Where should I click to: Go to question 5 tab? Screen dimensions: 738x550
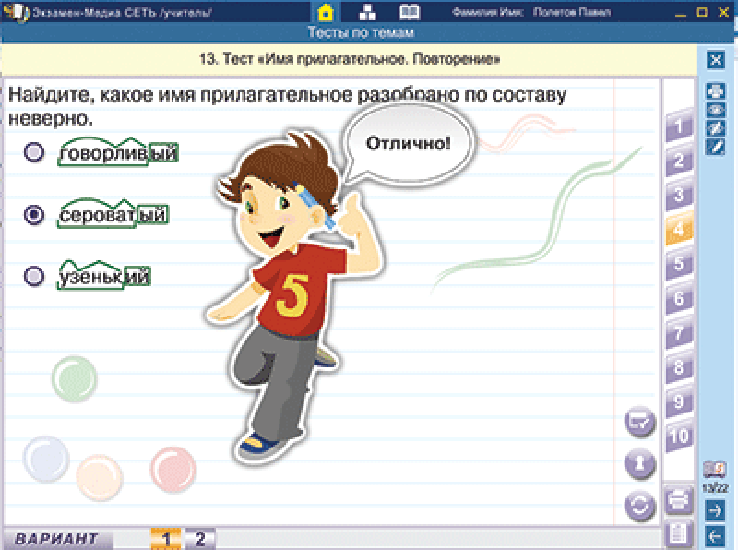pyautogui.click(x=679, y=264)
